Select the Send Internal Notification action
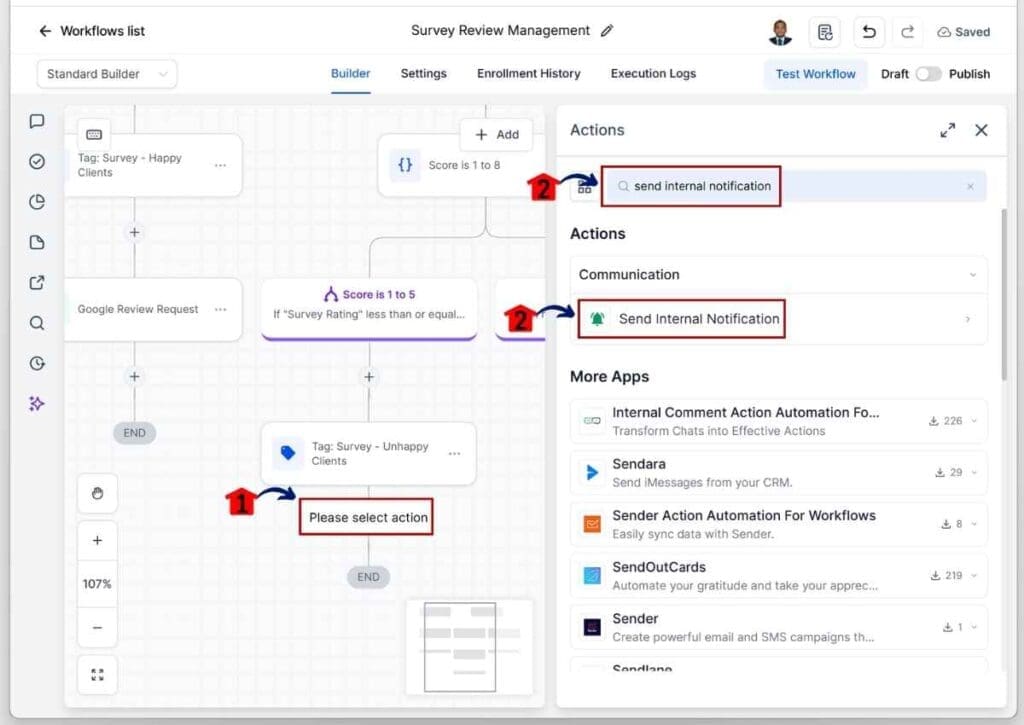 [x=778, y=319]
